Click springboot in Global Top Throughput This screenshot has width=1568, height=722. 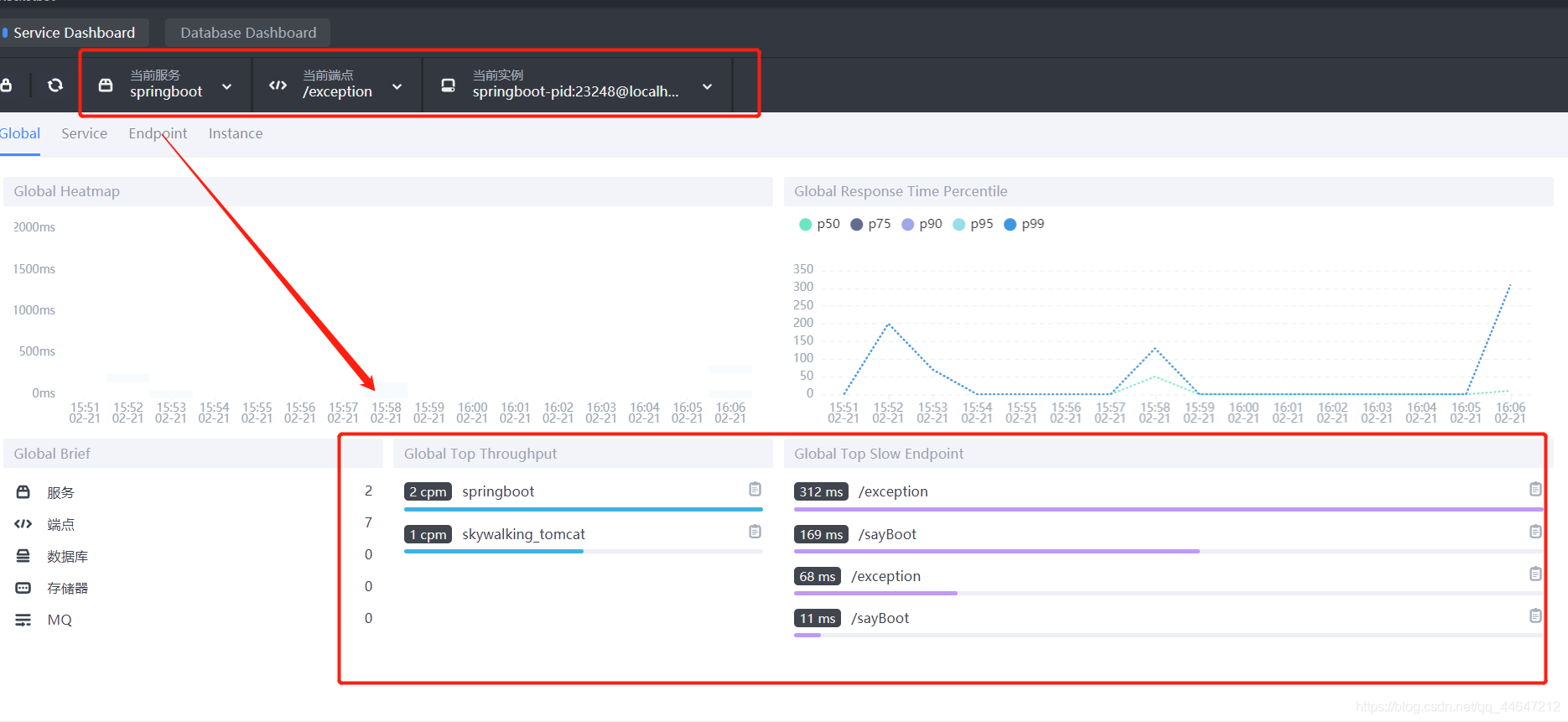498,491
